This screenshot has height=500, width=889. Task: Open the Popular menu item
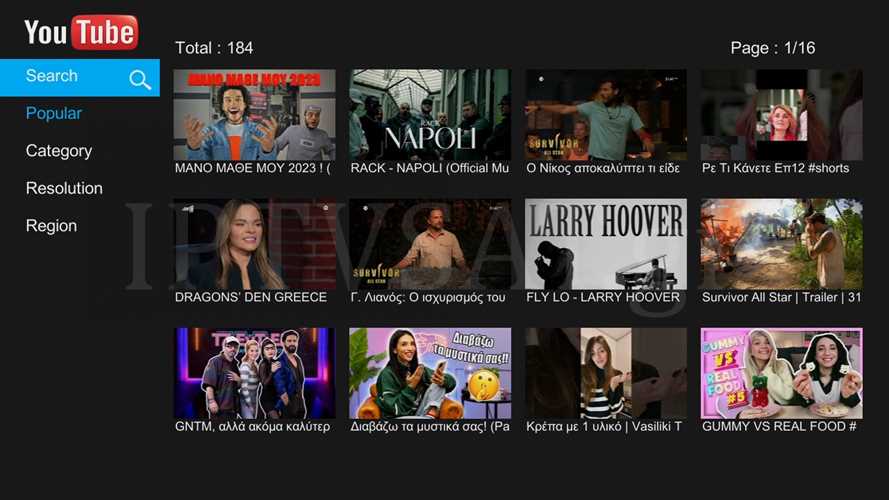pos(54,114)
